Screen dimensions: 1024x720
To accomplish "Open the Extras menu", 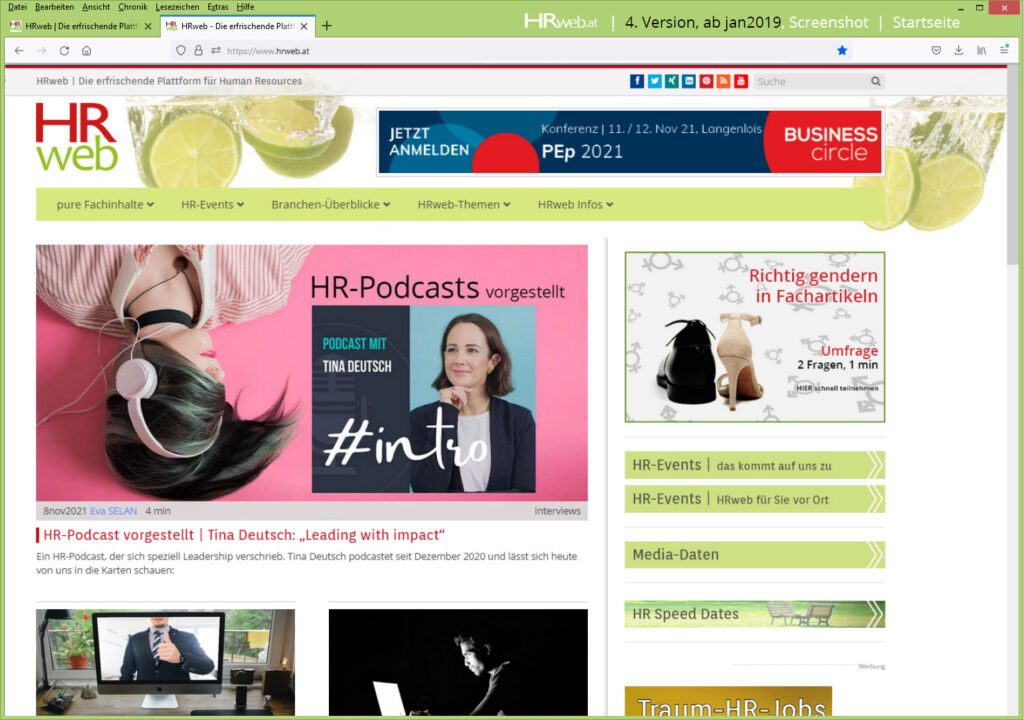I will 217,7.
